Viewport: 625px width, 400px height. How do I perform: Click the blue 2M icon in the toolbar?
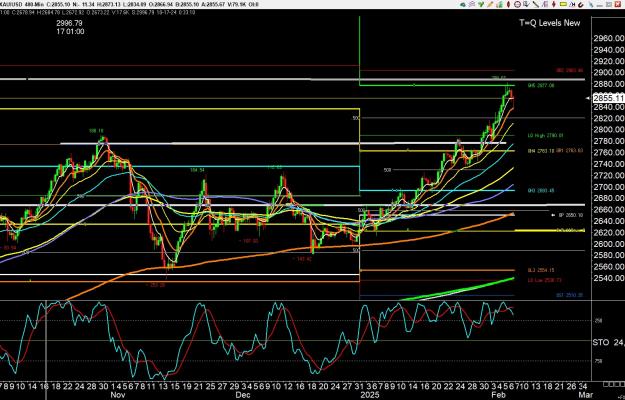[572, 4]
